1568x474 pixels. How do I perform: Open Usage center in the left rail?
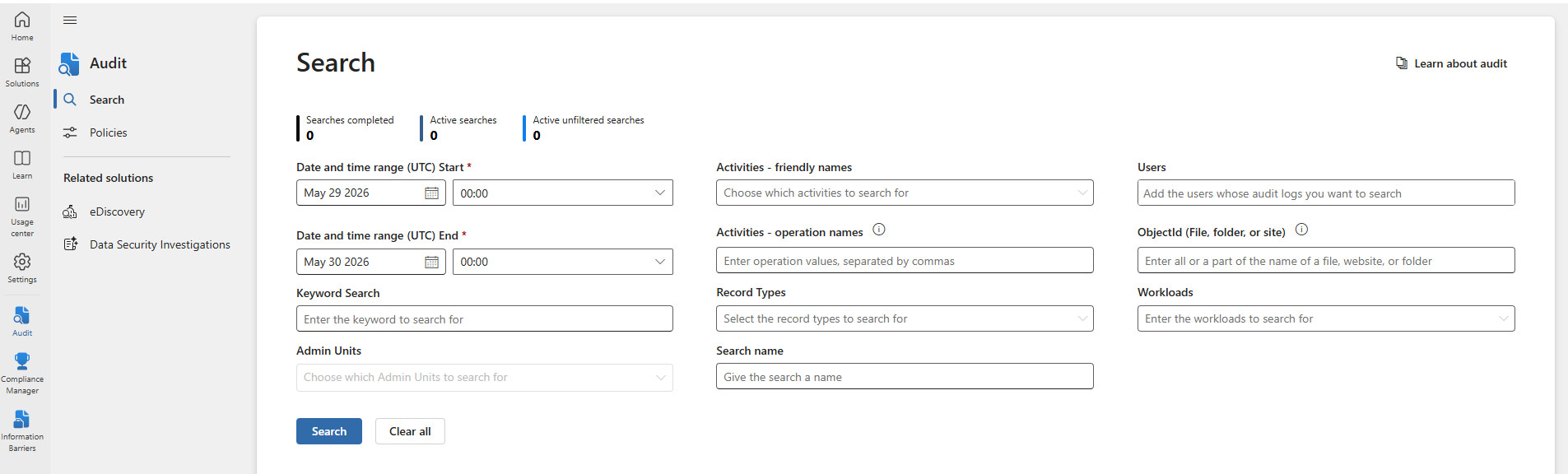click(x=22, y=216)
